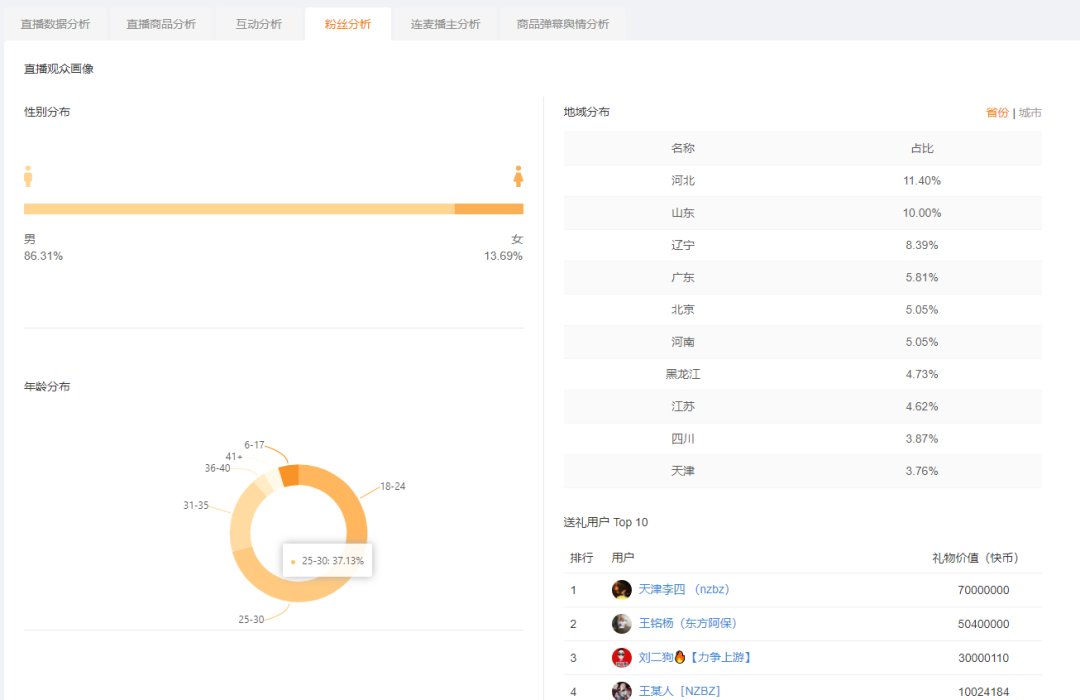The width and height of the screenshot is (1080, 700).
Task: Click avatar of 王某人
Action: 621,691
